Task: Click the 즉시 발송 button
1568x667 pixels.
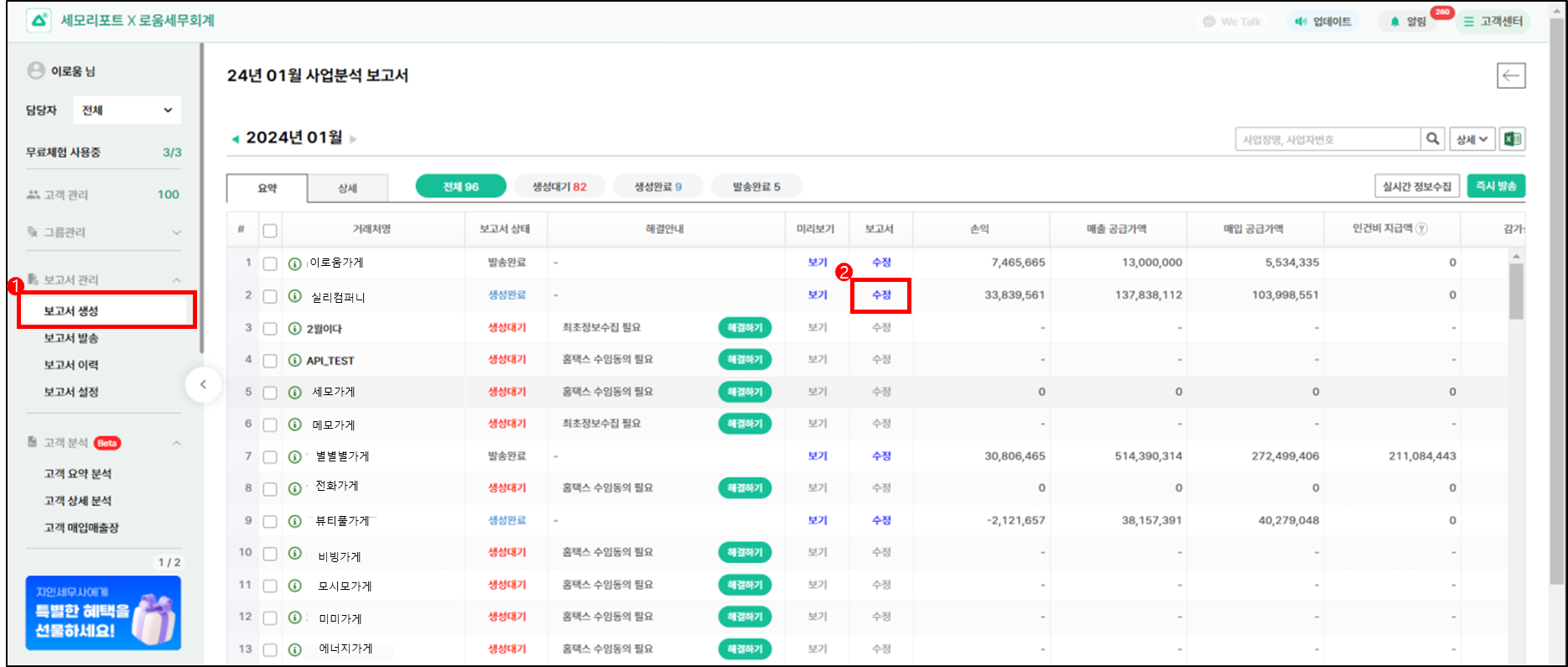Action: click(1496, 186)
